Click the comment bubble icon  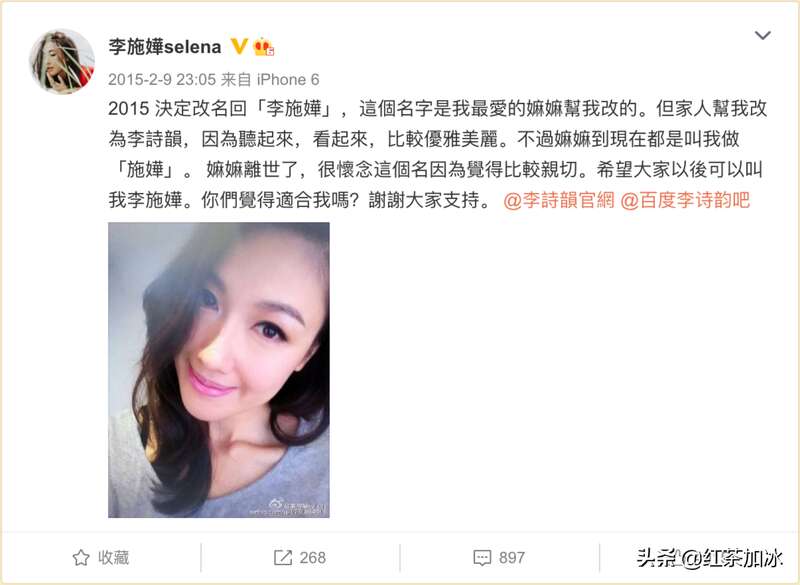482,558
